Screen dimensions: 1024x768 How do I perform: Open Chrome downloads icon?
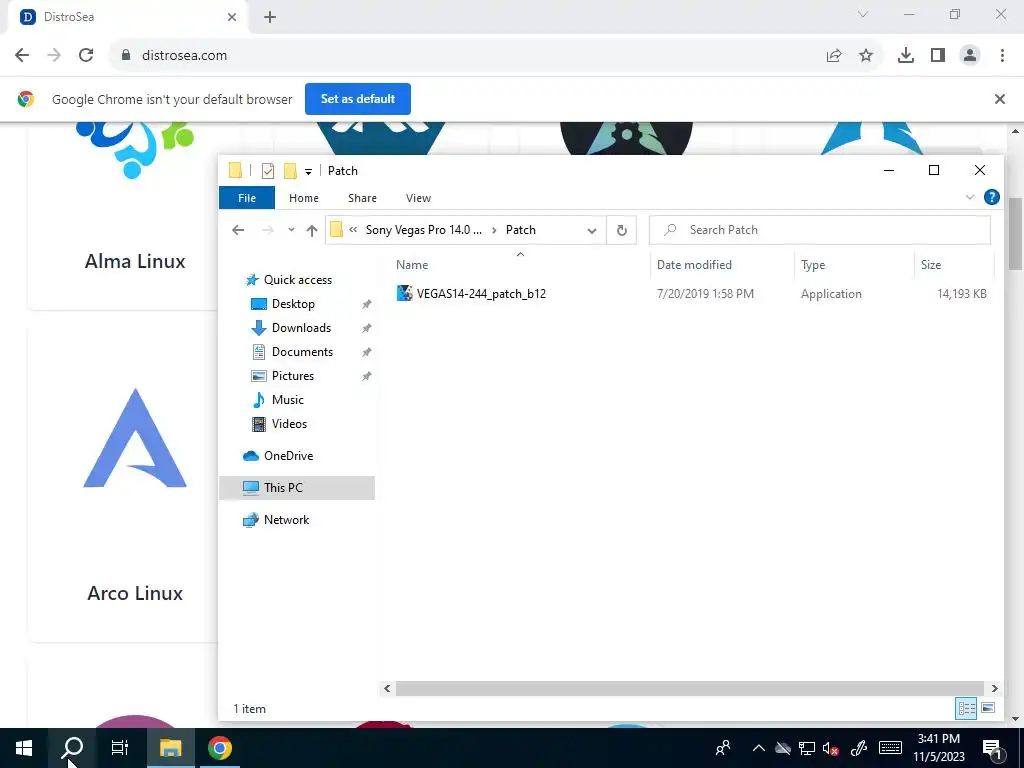(x=906, y=56)
